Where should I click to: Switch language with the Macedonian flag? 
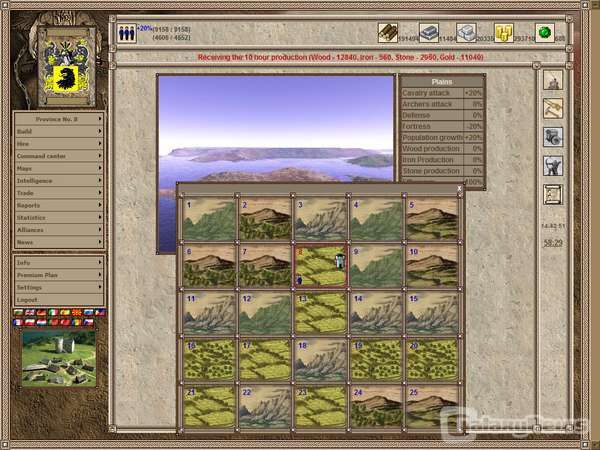(x=77, y=313)
